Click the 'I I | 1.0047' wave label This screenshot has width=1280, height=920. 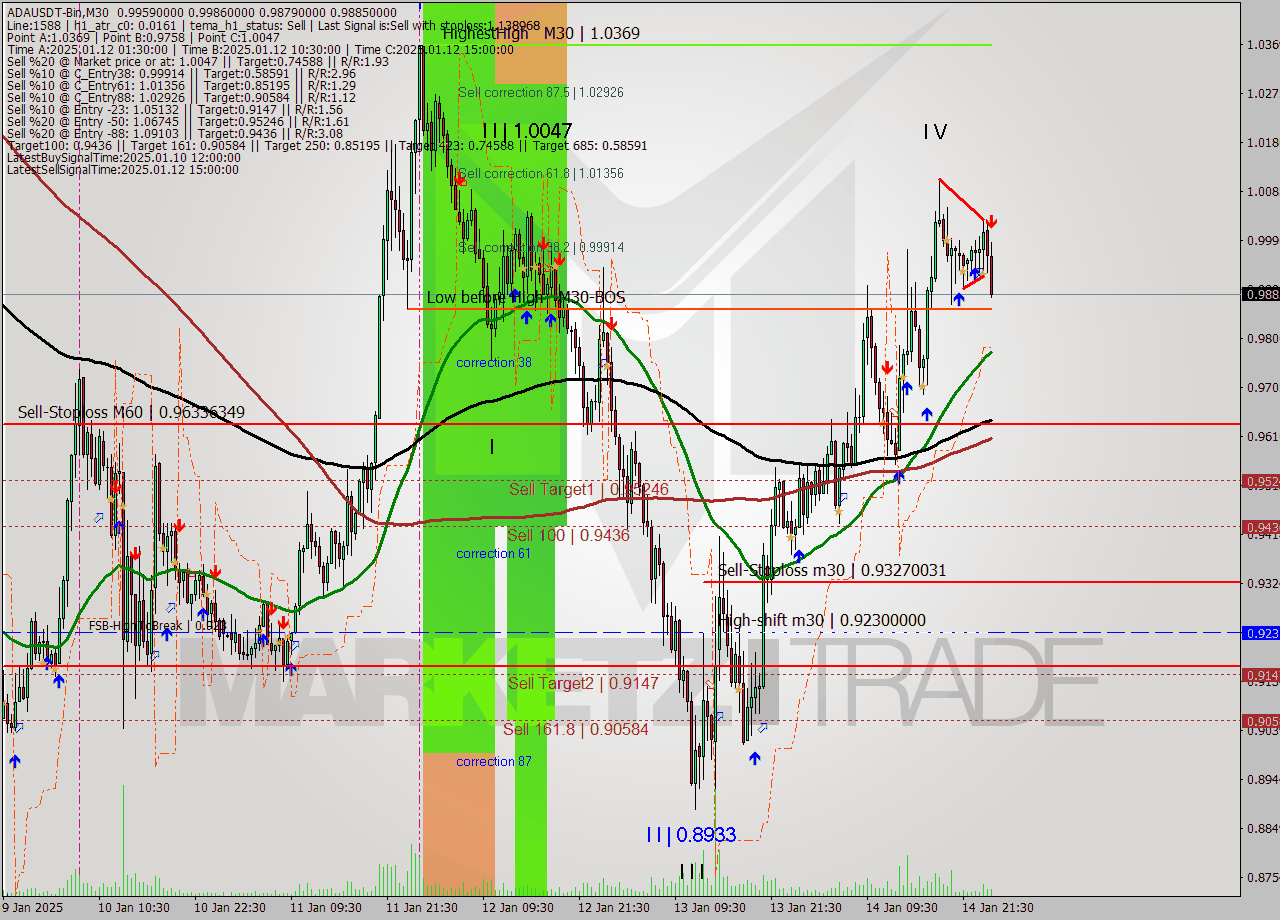527,130
